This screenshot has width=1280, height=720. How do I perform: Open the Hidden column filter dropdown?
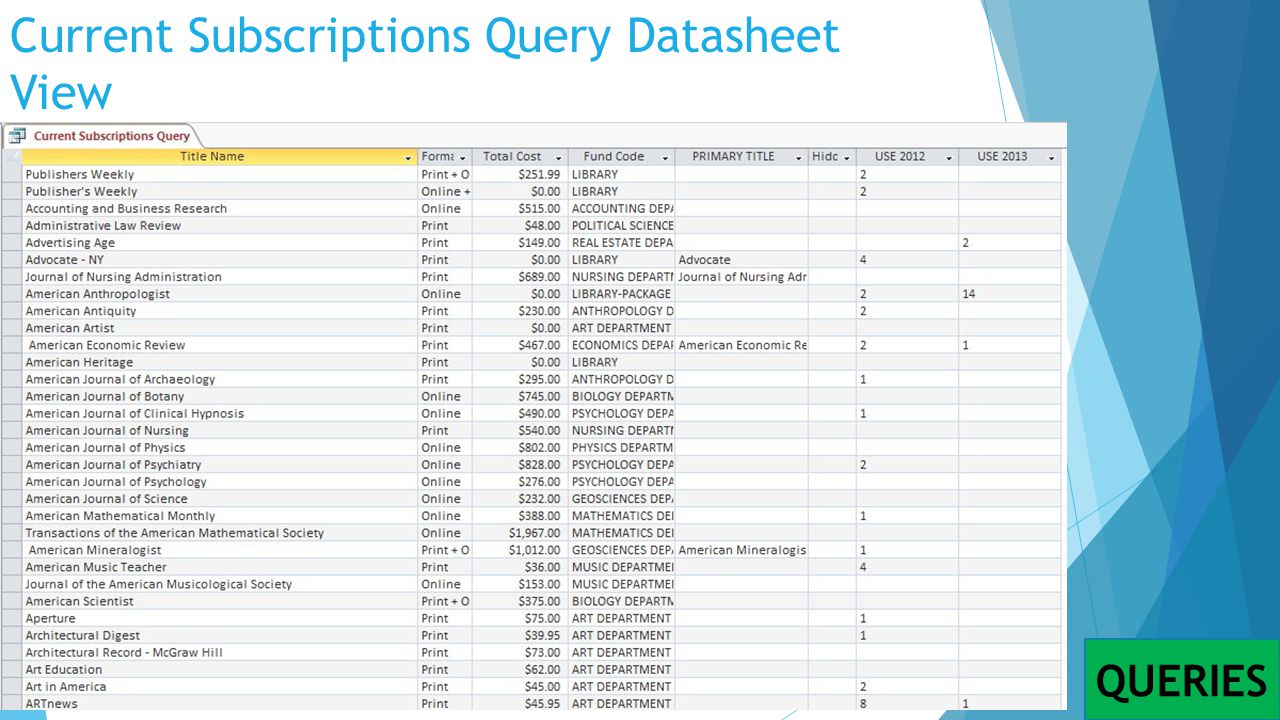pyautogui.click(x=846, y=158)
